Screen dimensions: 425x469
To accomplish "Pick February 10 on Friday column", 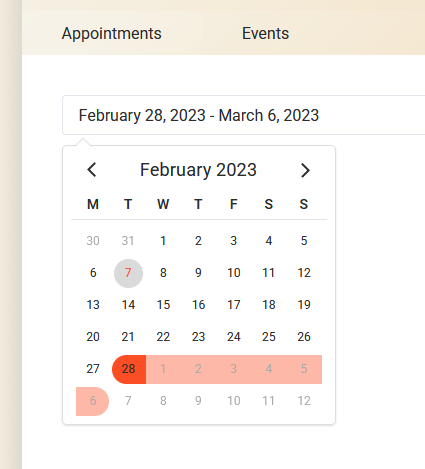I will pyautogui.click(x=234, y=273).
